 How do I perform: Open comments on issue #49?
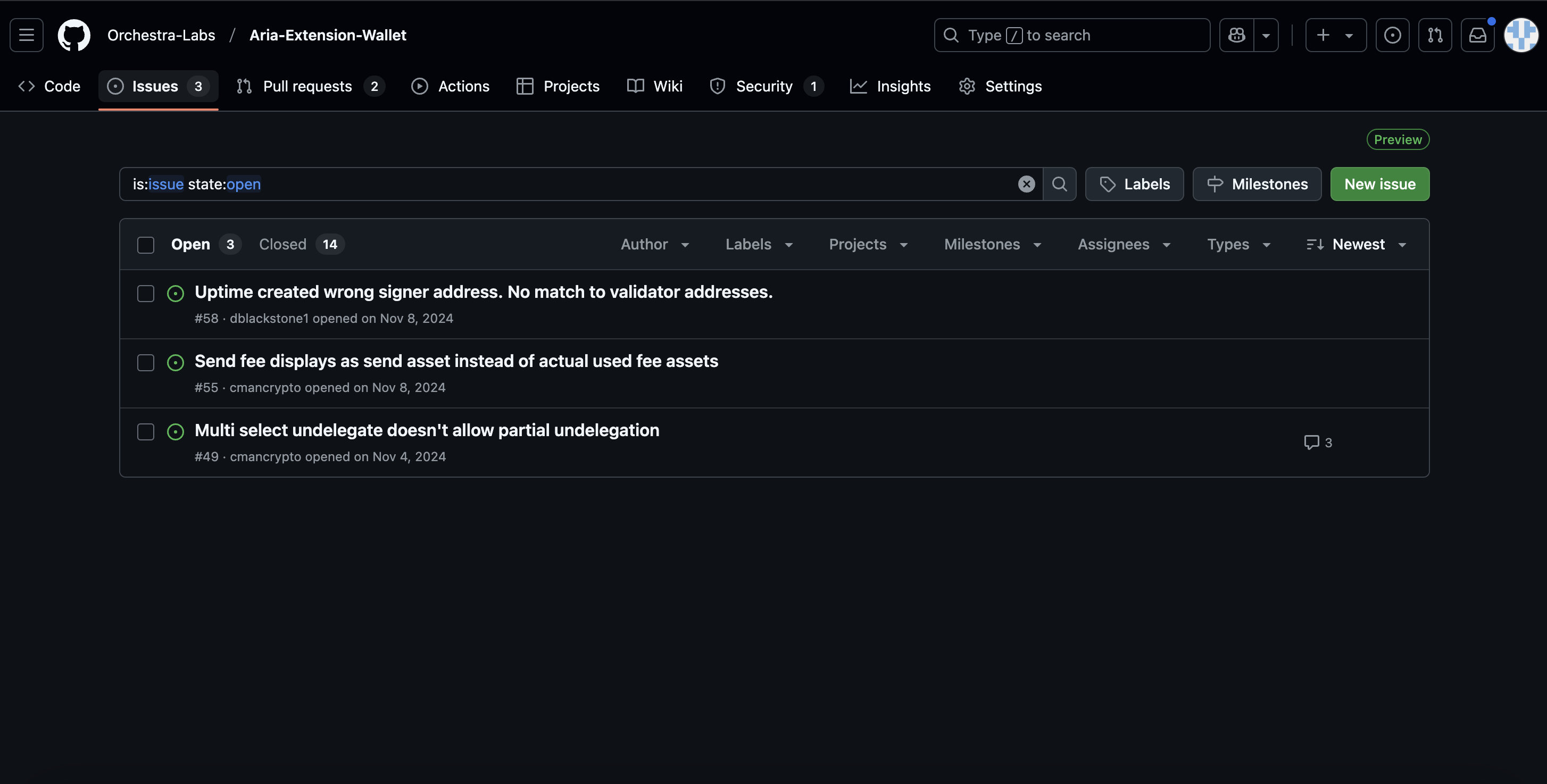(x=1318, y=443)
